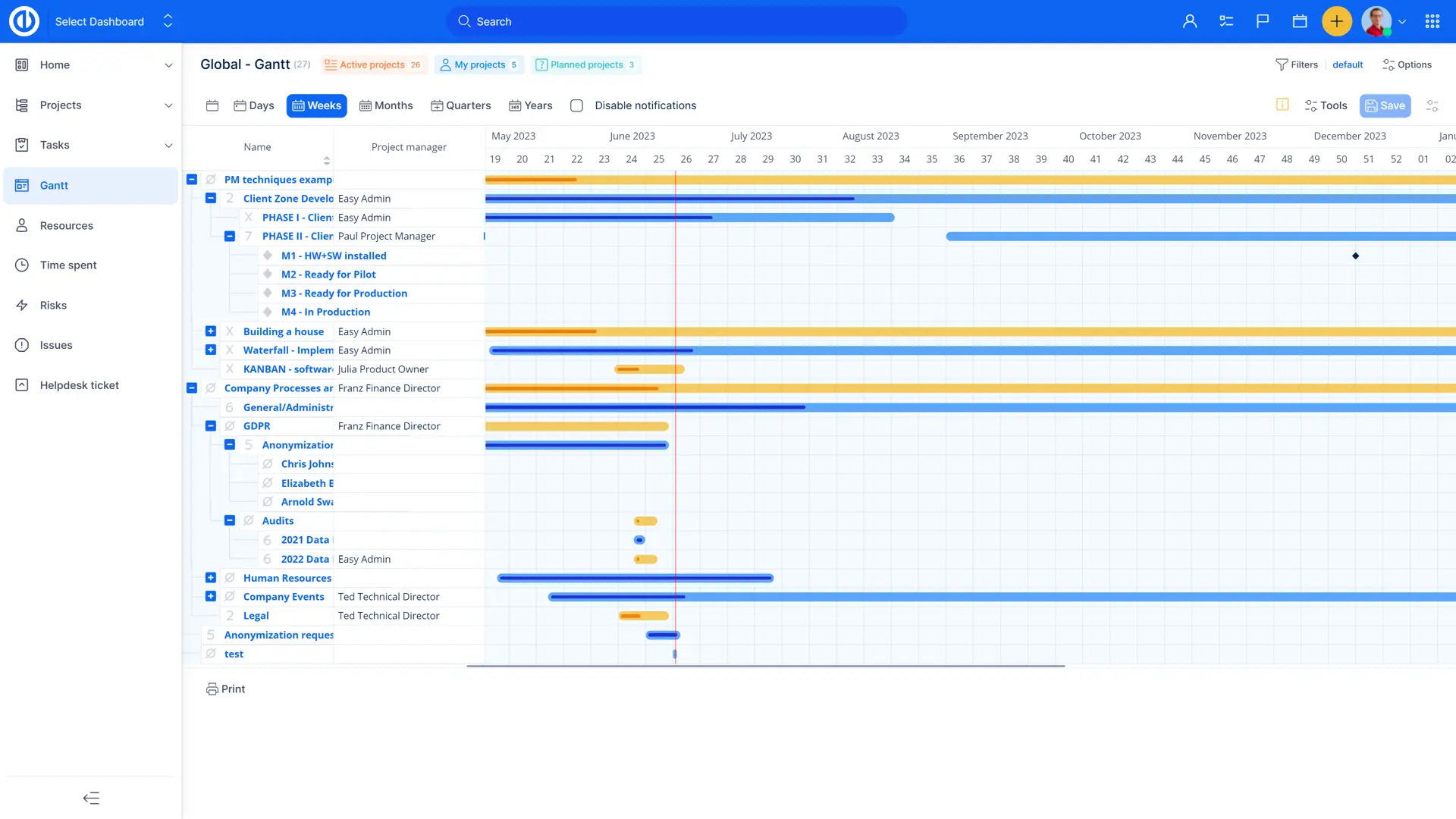Image resolution: width=1456 pixels, height=819 pixels.
Task: Toggle Disable notifications checkbox
Action: point(576,105)
